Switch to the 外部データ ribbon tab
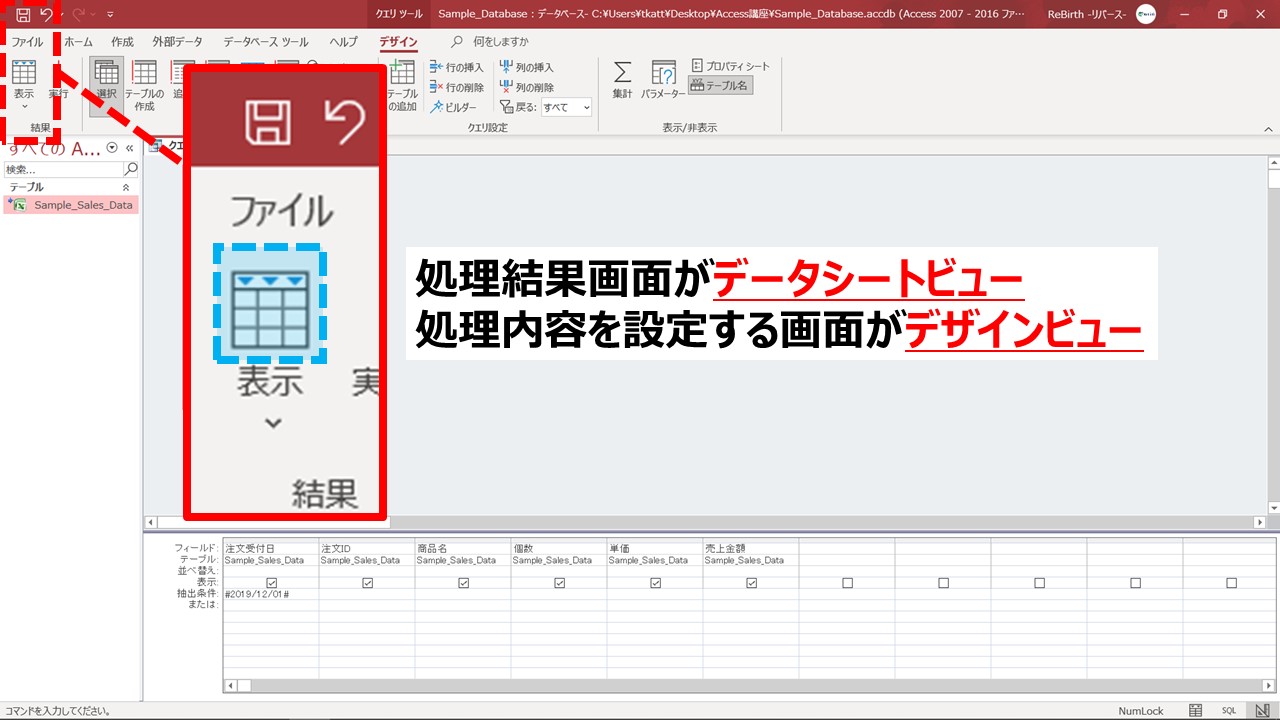Image resolution: width=1280 pixels, height=720 pixels. [177, 42]
